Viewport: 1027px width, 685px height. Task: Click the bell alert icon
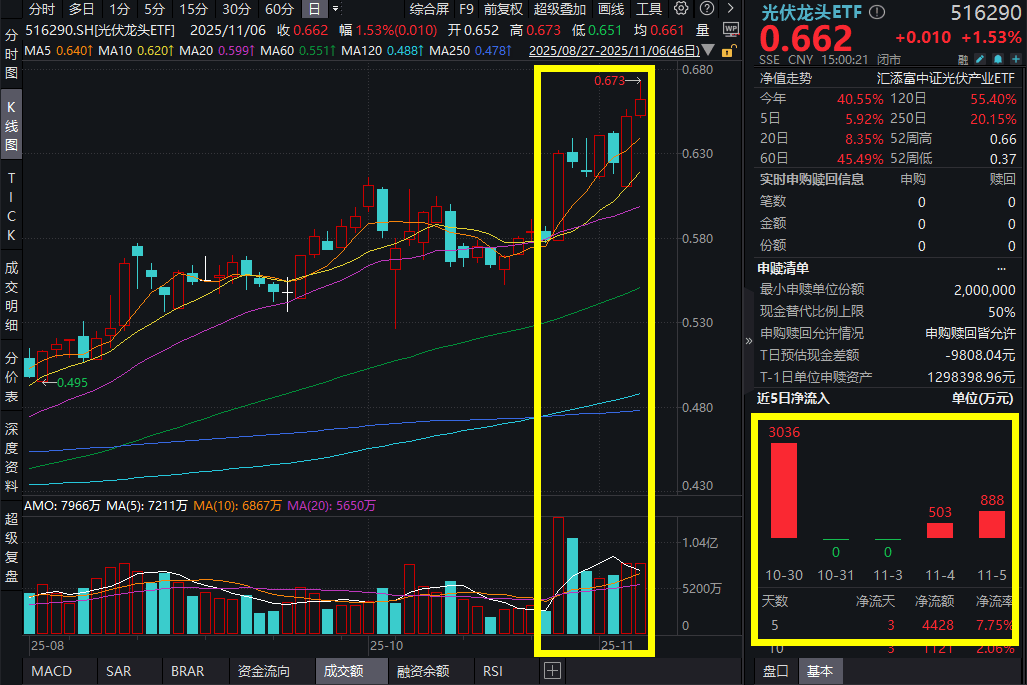998,60
